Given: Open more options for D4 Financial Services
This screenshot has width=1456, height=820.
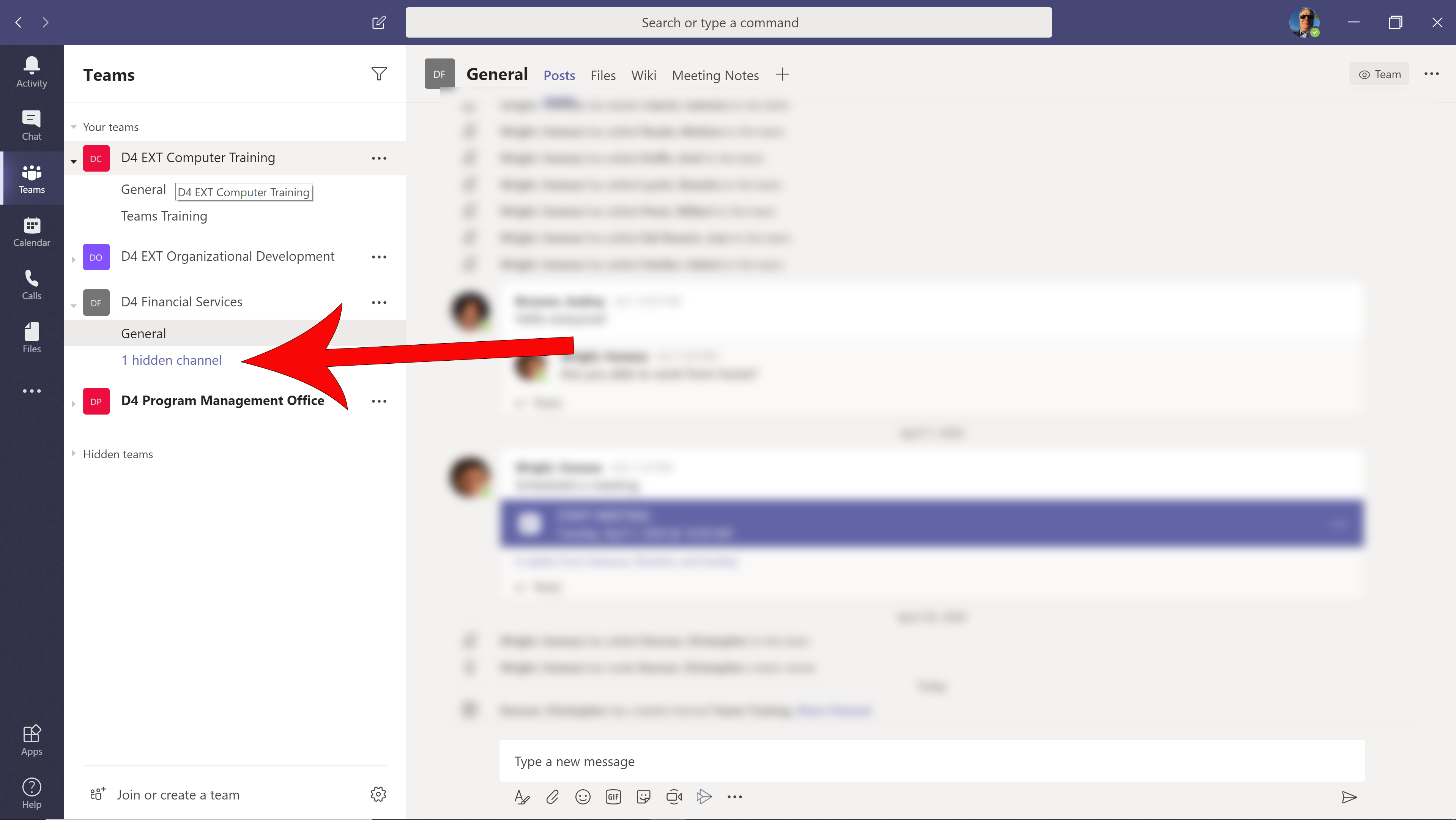Looking at the screenshot, I should click(x=379, y=302).
